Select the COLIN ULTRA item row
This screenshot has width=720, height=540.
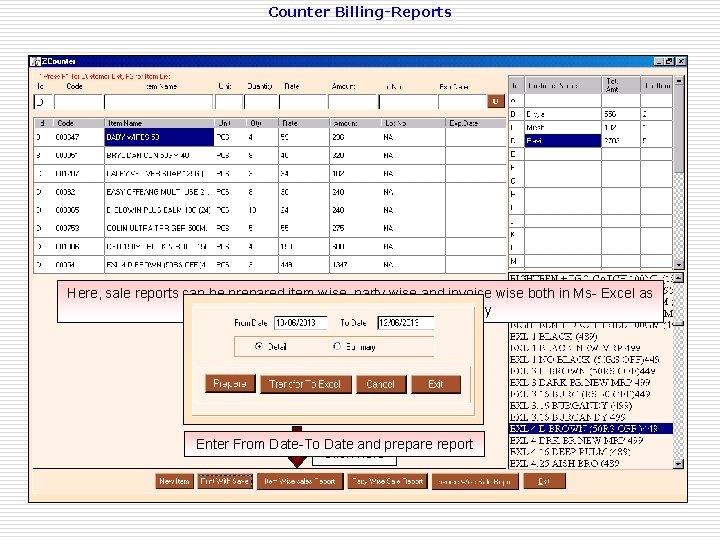pyautogui.click(x=270, y=228)
